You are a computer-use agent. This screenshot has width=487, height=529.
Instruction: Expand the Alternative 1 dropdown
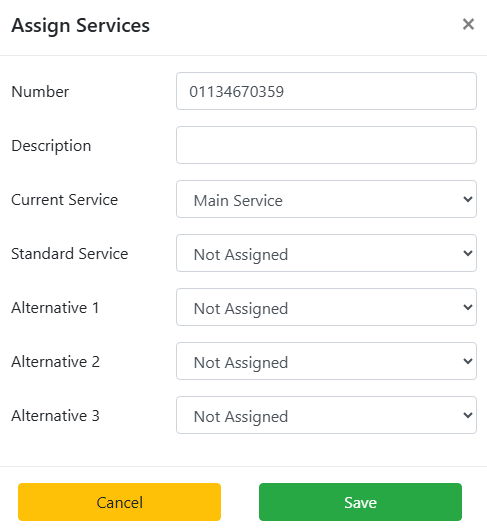[x=326, y=307]
